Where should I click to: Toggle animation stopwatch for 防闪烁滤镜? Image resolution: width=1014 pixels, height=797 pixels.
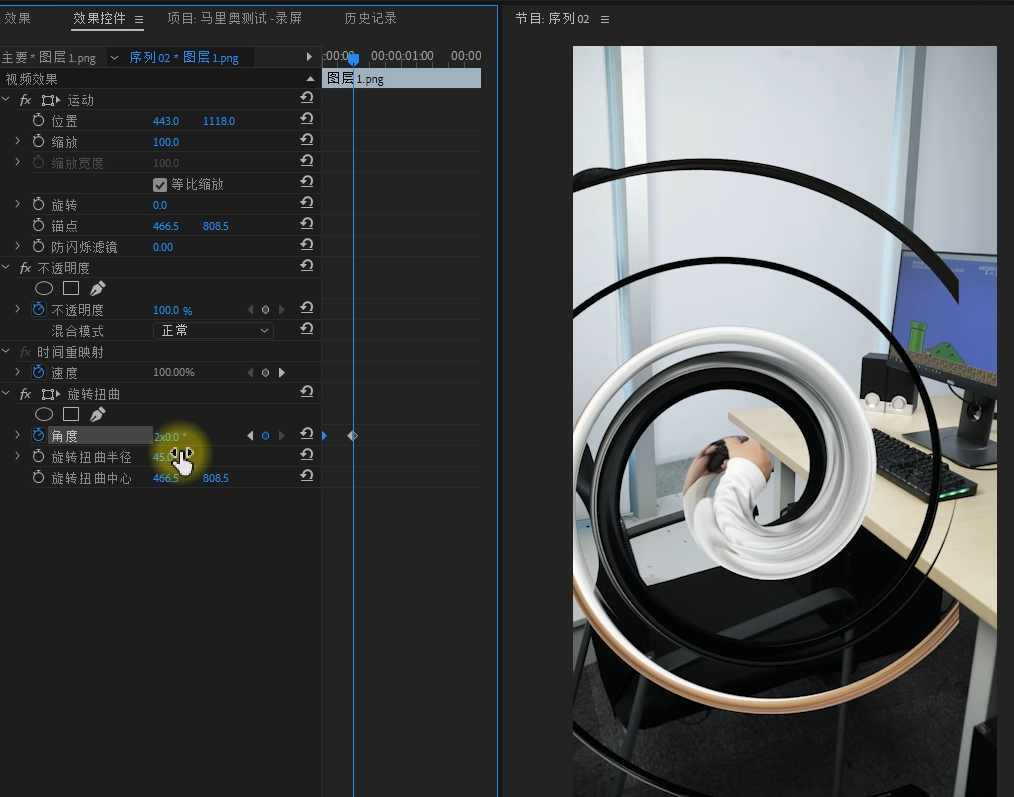point(38,246)
